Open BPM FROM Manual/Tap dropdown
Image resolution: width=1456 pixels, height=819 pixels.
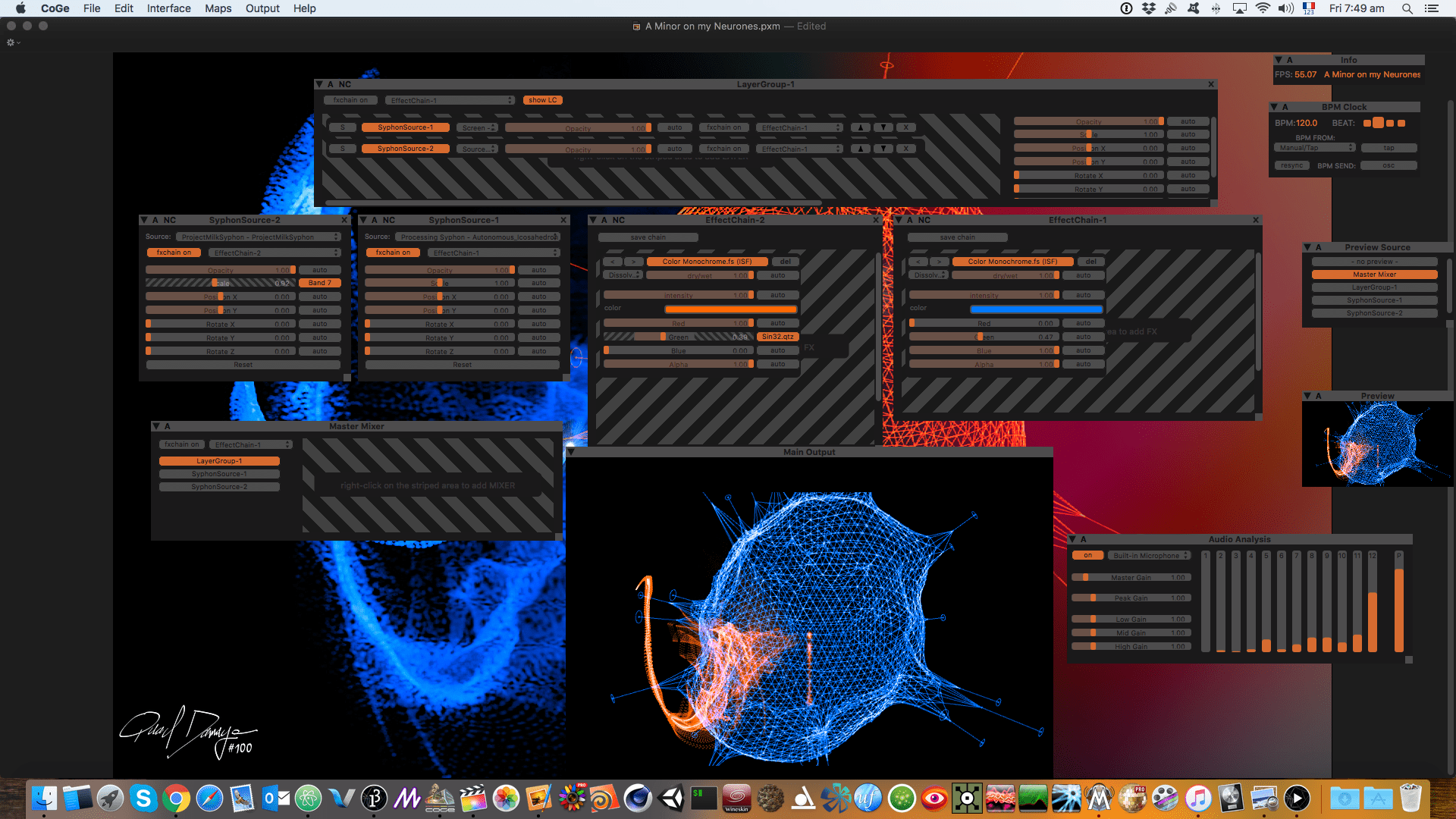[1314, 148]
